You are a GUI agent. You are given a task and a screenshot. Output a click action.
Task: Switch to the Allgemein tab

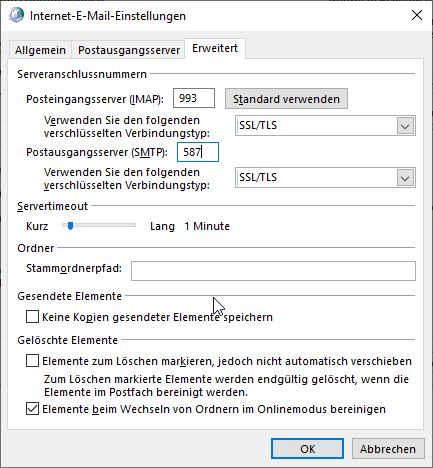pos(40,50)
